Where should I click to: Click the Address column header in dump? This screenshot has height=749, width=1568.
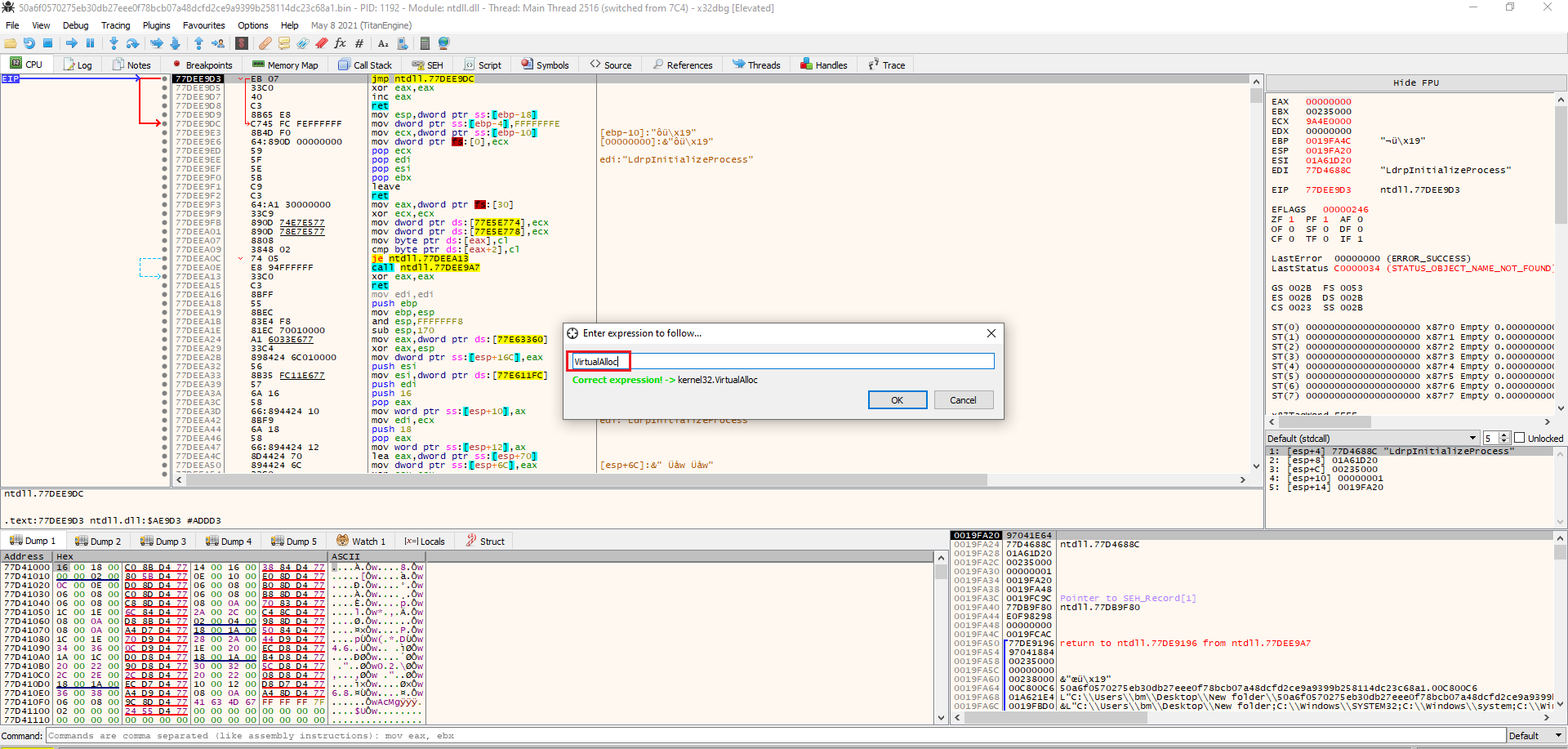click(24, 556)
